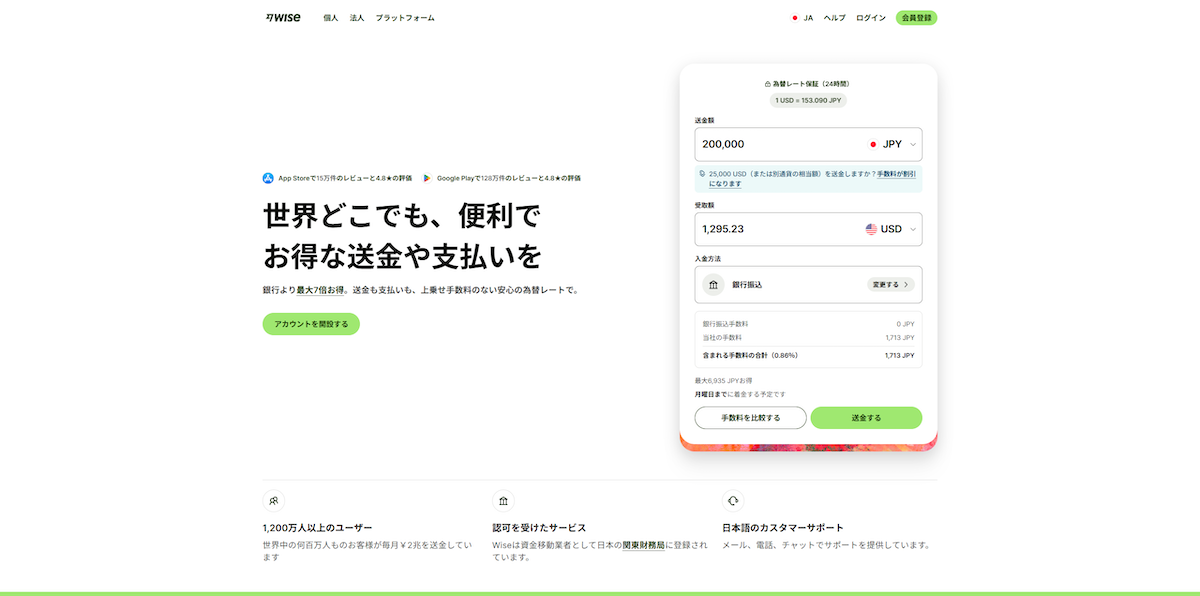Click the Wise logo
Viewport: 1200px width, 596px height.
(x=283, y=18)
